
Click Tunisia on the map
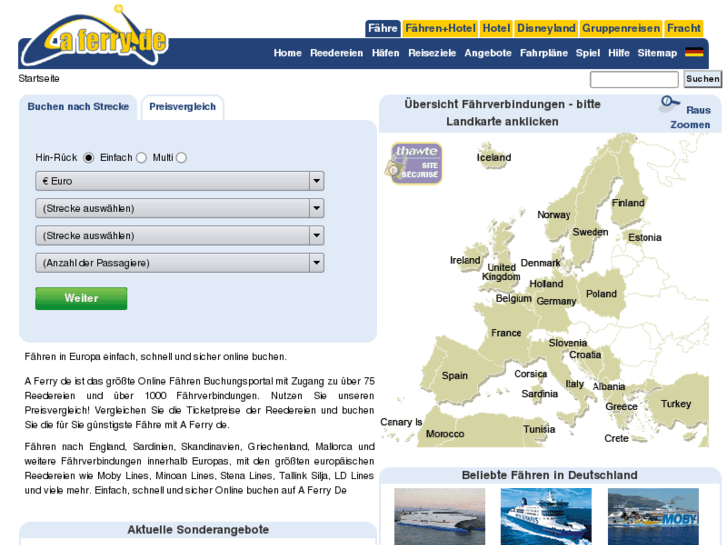[539, 430]
